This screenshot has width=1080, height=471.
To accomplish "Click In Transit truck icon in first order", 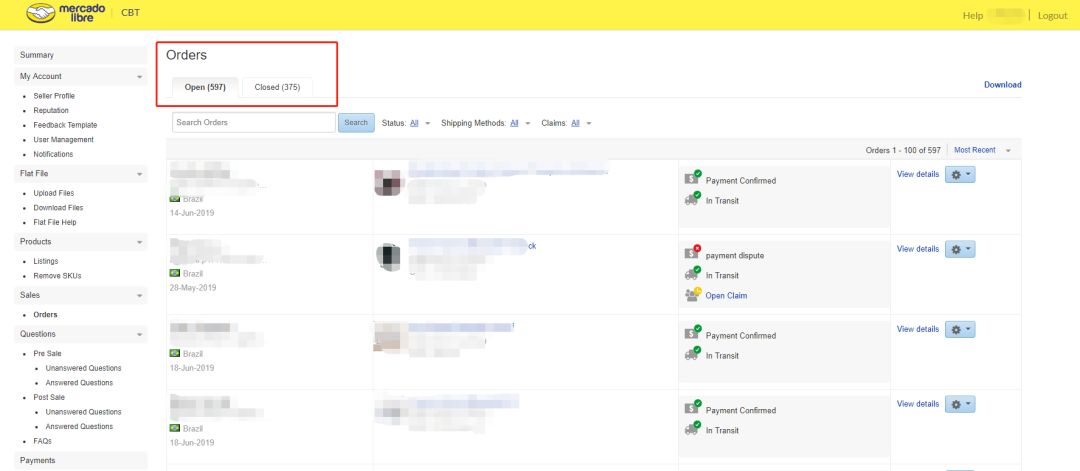I will [x=692, y=198].
